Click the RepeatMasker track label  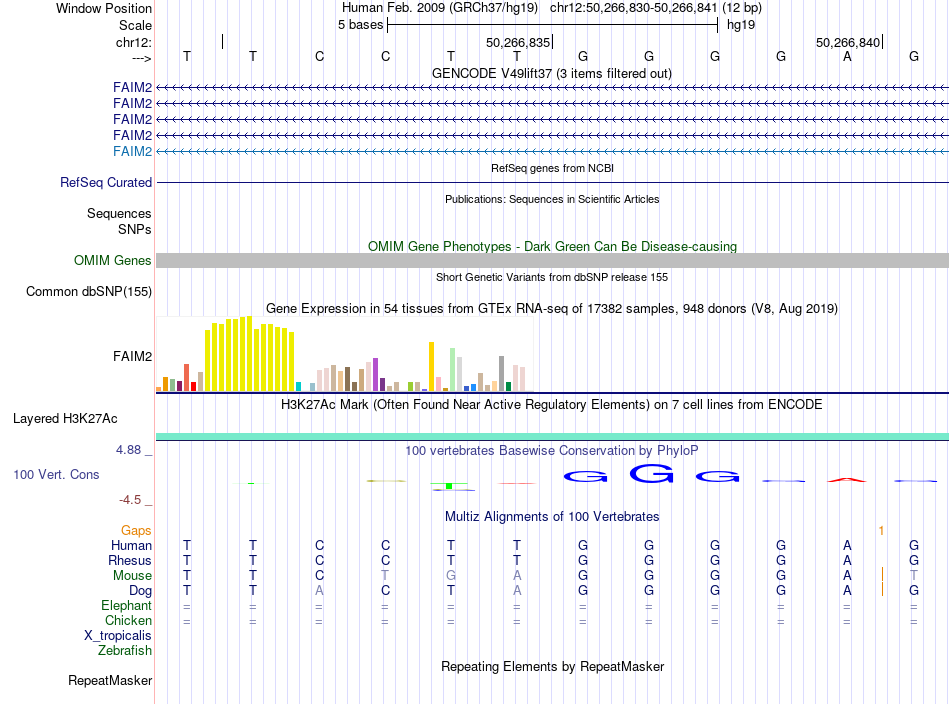pyautogui.click(x=110, y=680)
